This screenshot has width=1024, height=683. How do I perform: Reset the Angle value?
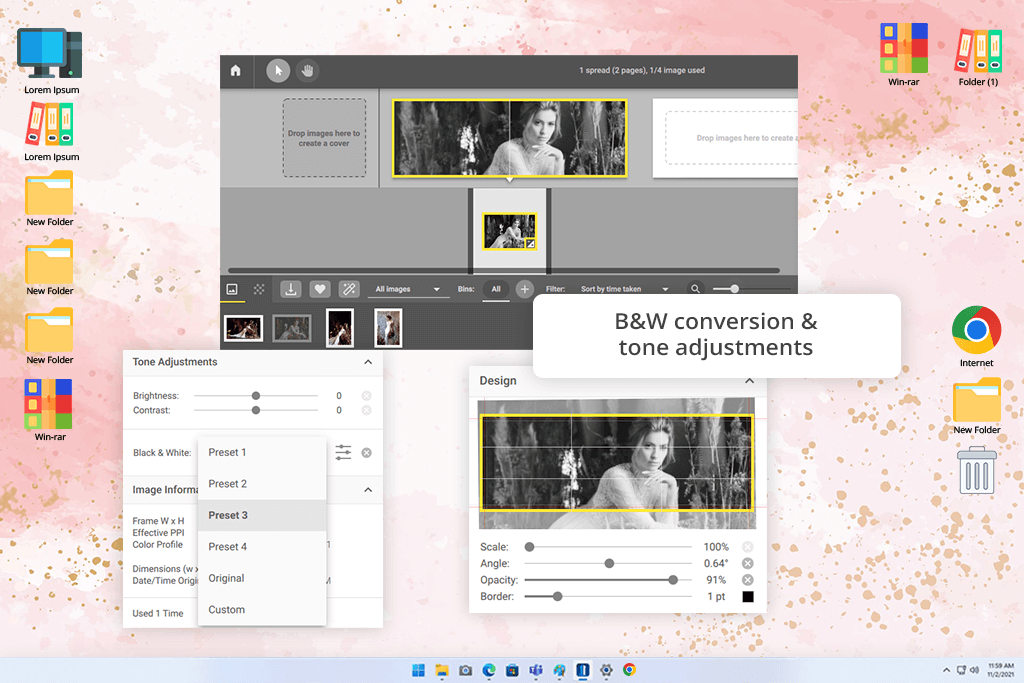tap(748, 564)
